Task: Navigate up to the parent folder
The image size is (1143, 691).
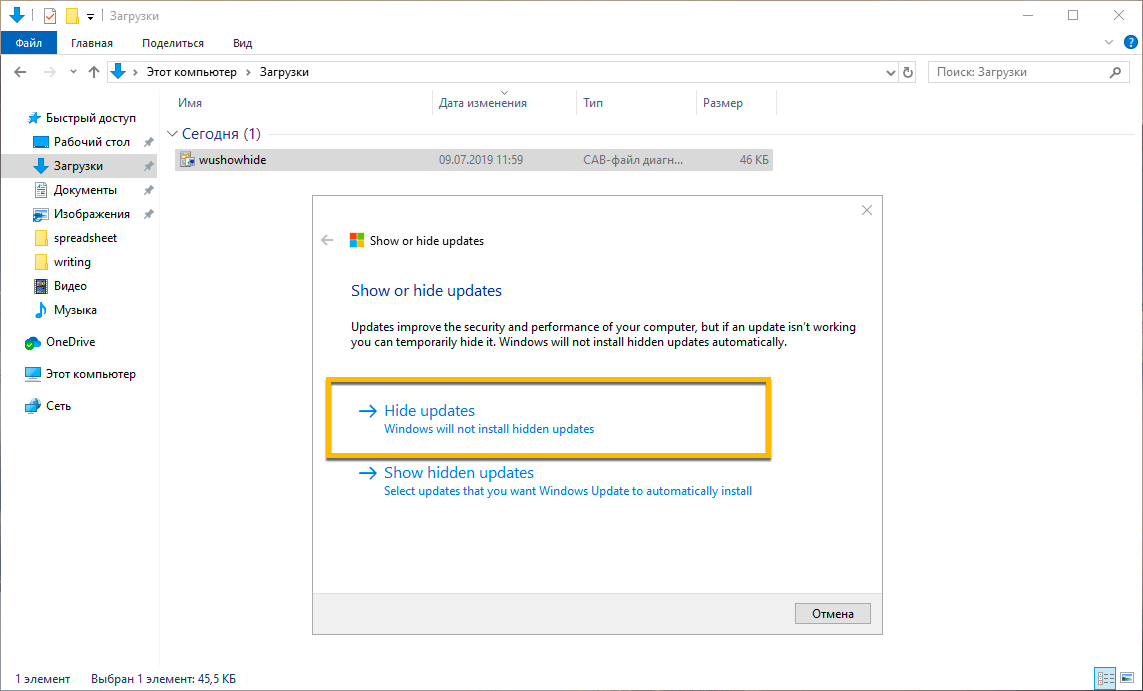Action: (93, 72)
